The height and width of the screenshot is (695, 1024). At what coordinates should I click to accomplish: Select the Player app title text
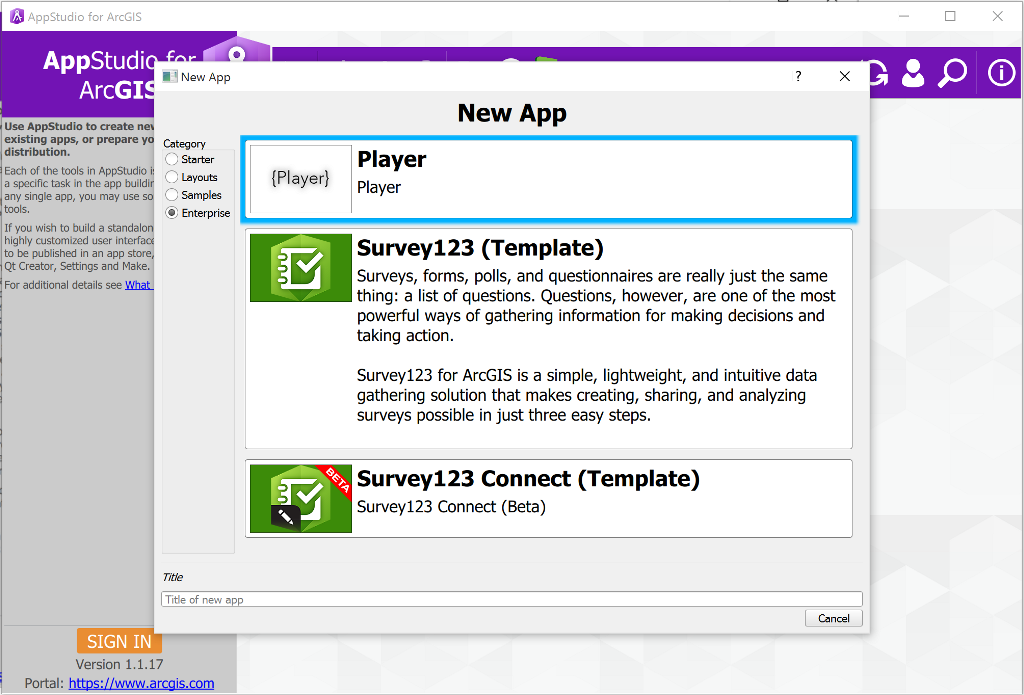(392, 159)
